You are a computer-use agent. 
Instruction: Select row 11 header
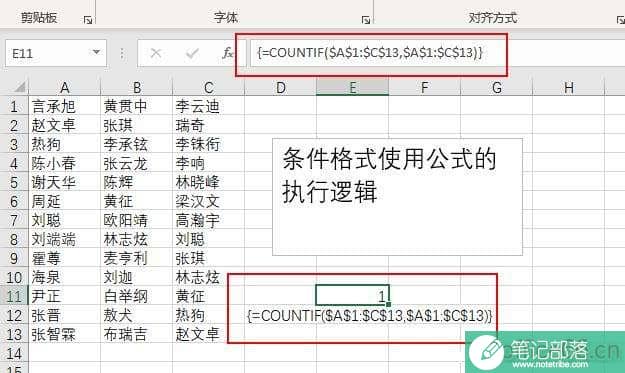click(x=14, y=296)
